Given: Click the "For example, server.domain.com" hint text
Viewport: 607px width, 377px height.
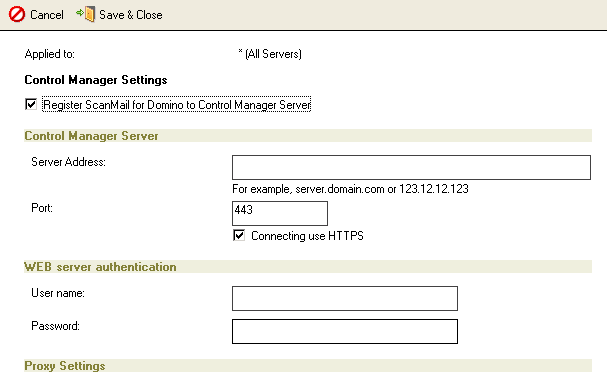Looking at the screenshot, I should tap(350, 189).
